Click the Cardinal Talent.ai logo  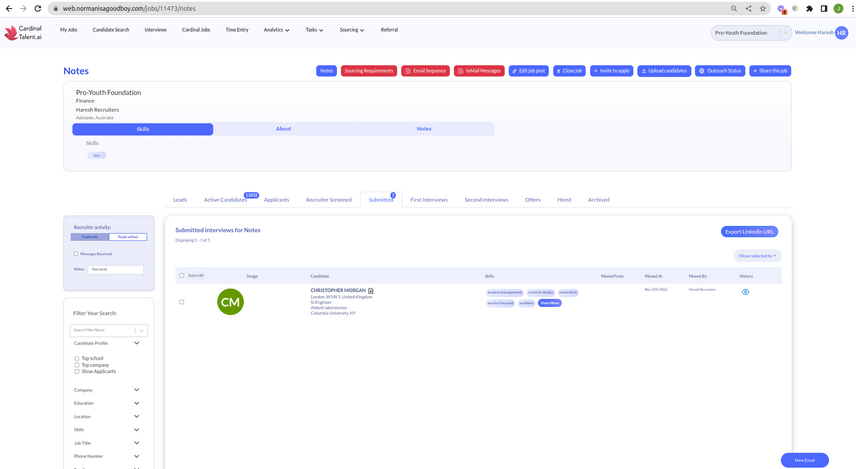[x=24, y=32]
